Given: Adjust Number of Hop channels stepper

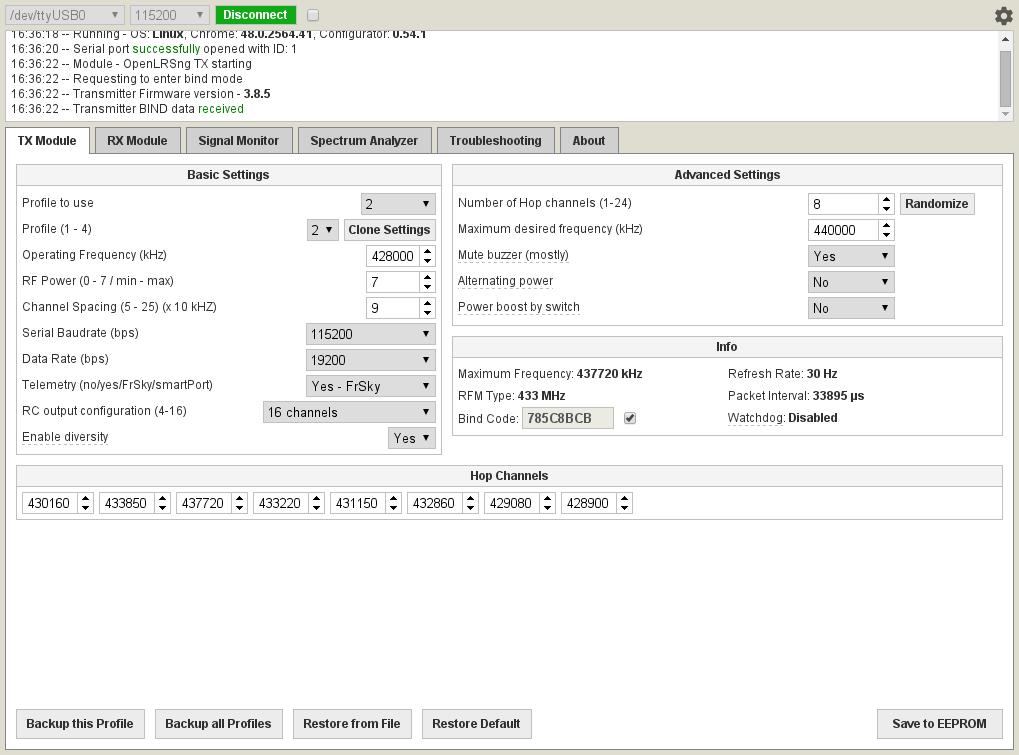Looking at the screenshot, I should point(886,204).
